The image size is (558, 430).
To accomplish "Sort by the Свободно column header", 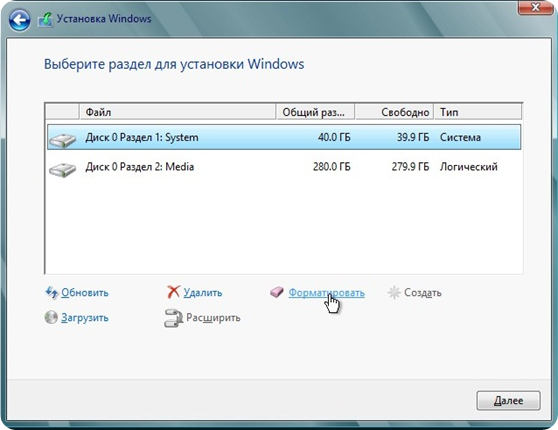I will pyautogui.click(x=394, y=112).
